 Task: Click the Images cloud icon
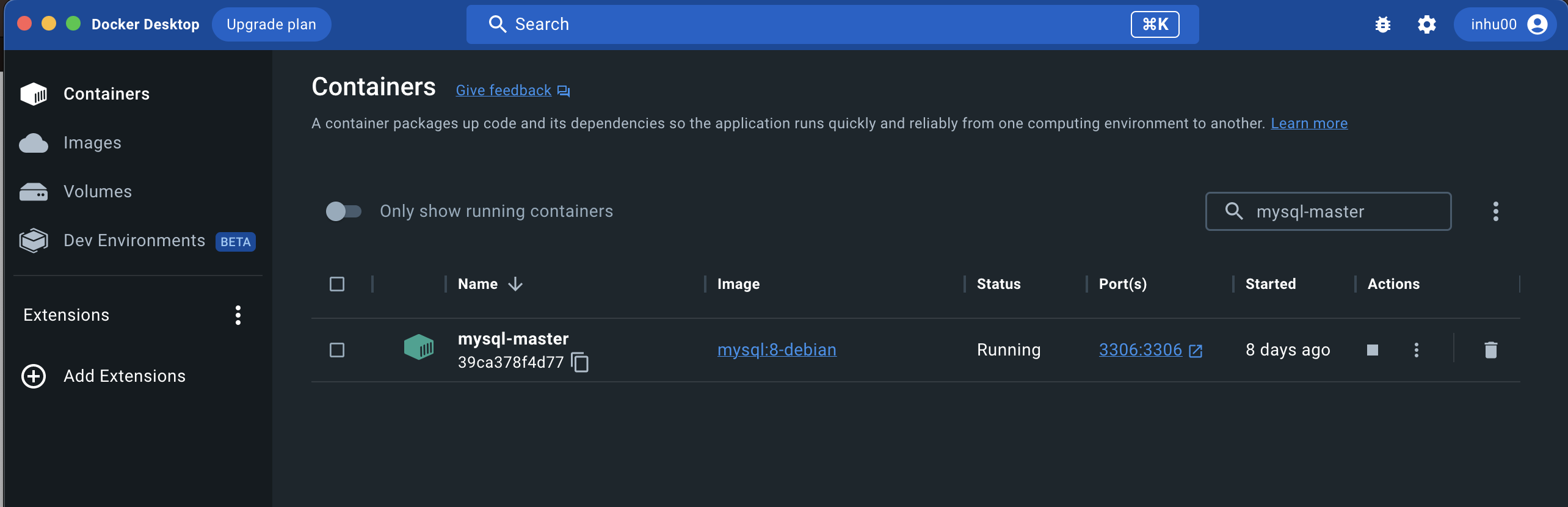34,143
